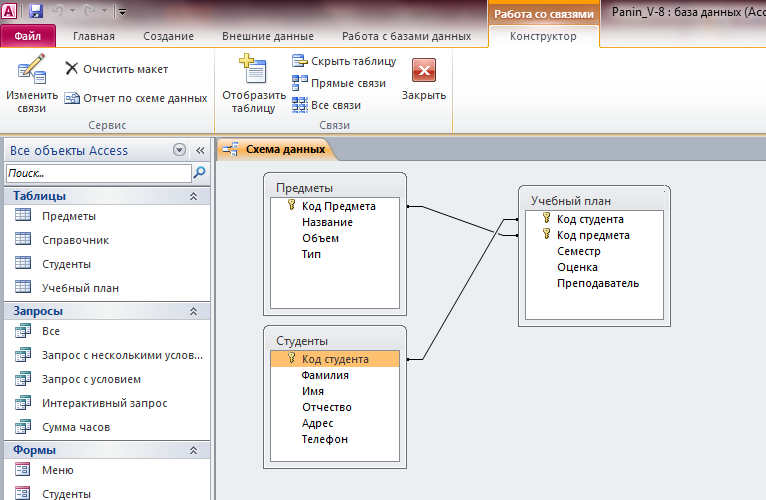Select the Меню form
This screenshot has height=500, width=766.
point(107,470)
